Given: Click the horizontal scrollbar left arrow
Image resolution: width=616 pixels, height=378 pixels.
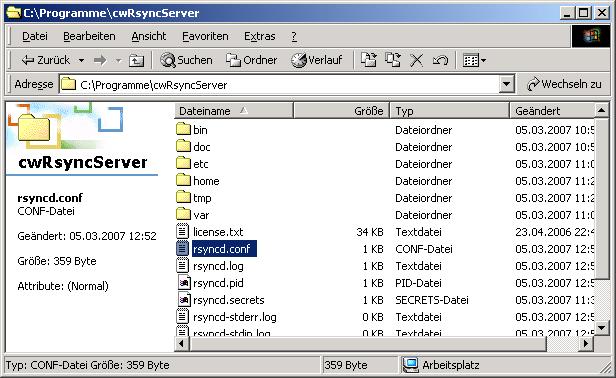Looking at the screenshot, I should (182, 344).
